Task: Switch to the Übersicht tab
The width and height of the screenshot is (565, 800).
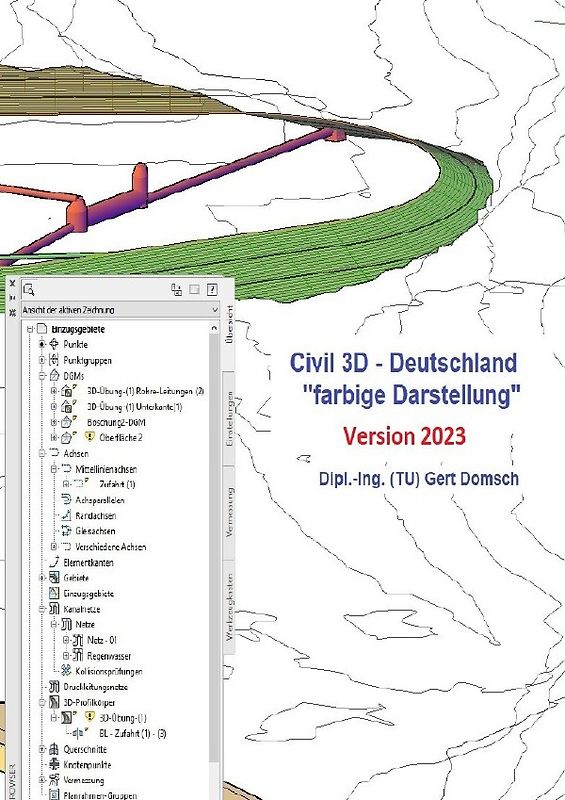Action: tap(229, 324)
